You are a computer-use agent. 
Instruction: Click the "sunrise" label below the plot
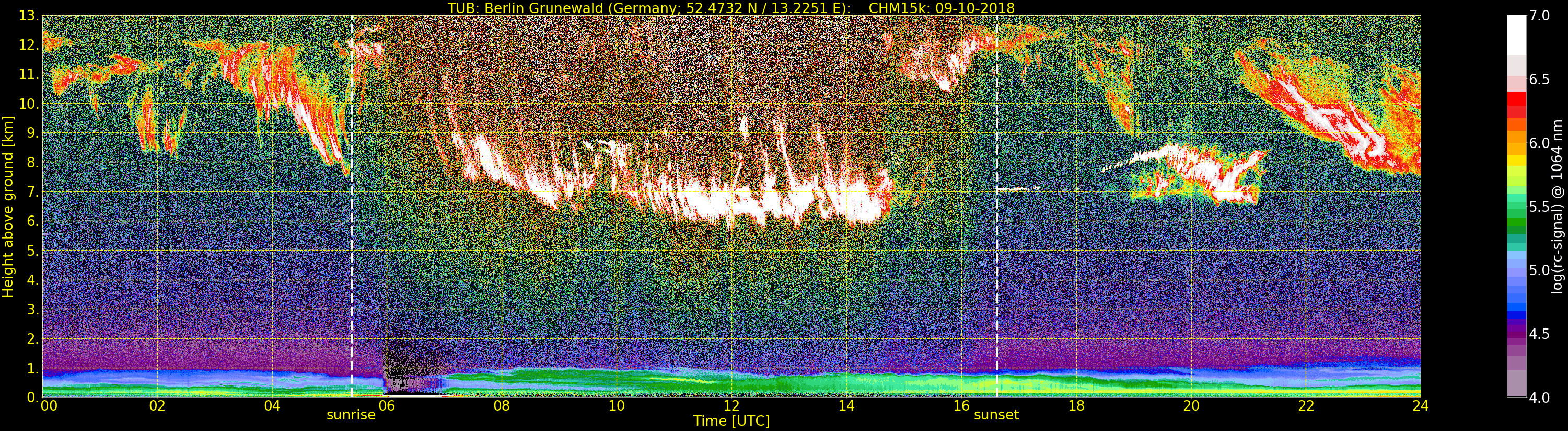pyautogui.click(x=351, y=415)
